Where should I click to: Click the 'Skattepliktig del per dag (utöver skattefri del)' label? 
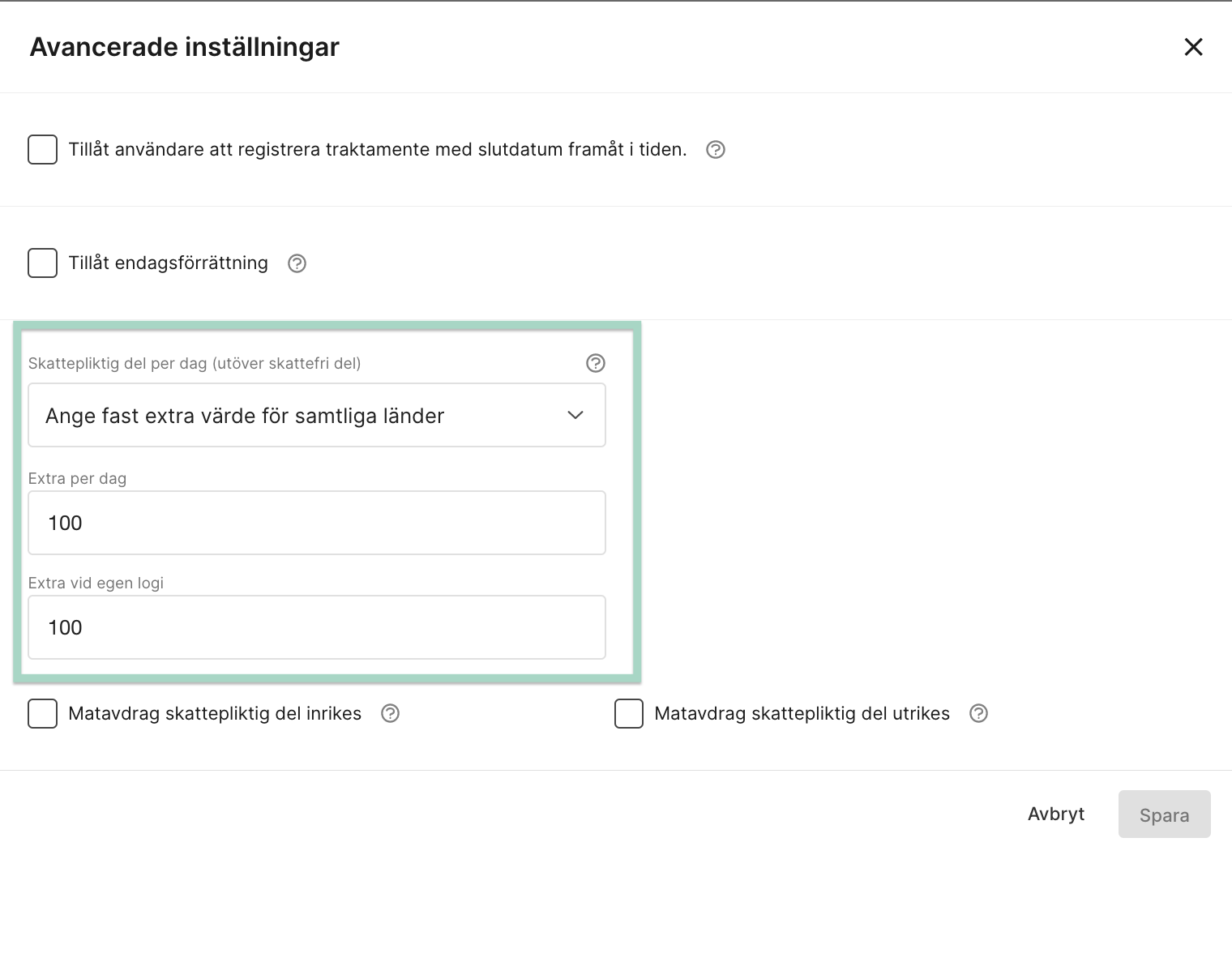click(195, 363)
